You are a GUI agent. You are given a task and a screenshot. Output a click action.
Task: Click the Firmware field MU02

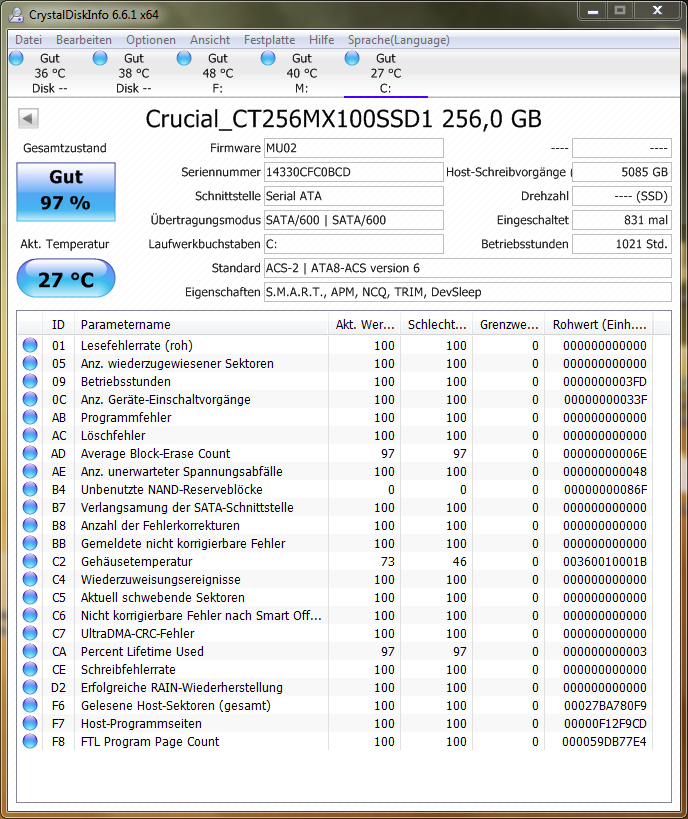(x=354, y=148)
